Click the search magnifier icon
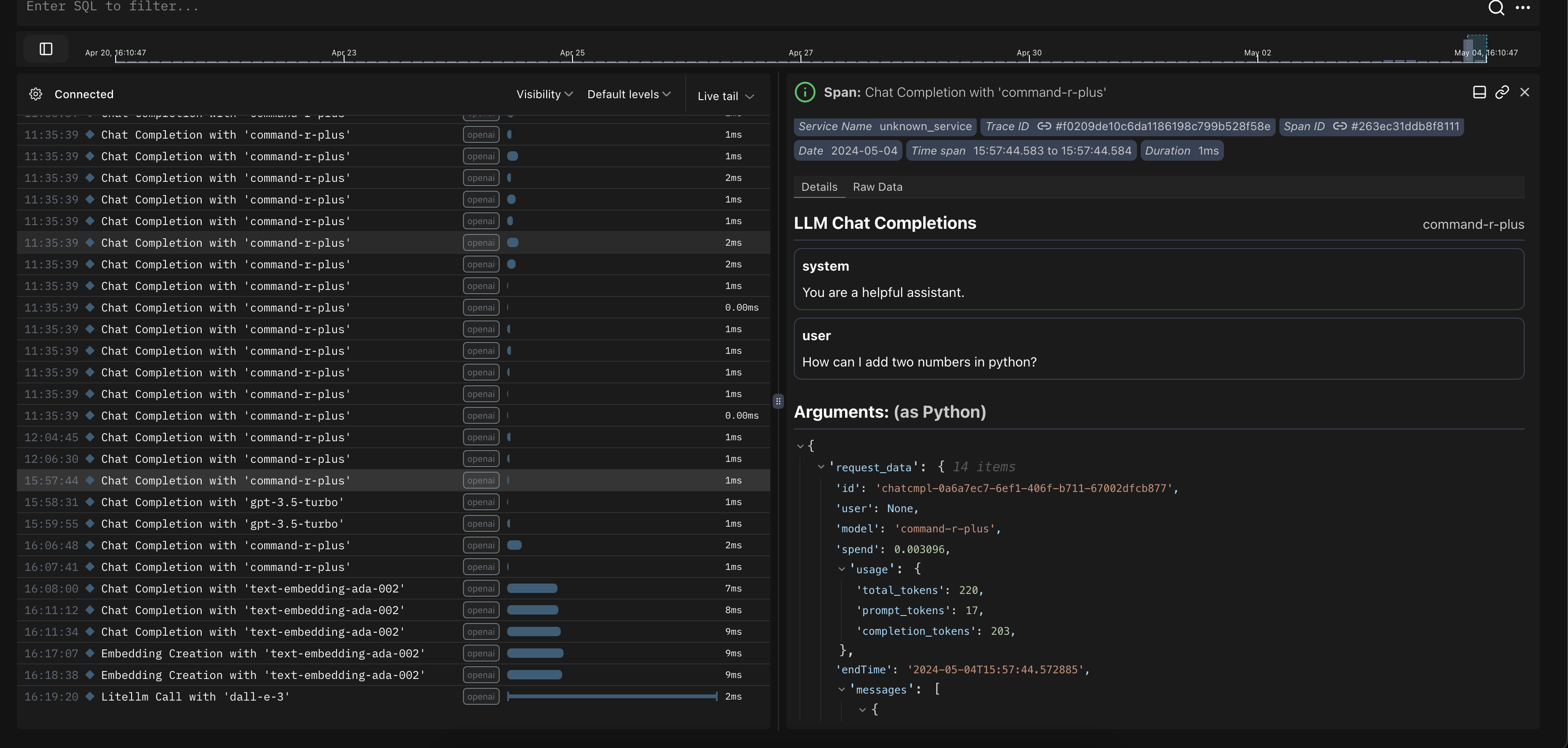This screenshot has height=748, width=1568. 1496,8
